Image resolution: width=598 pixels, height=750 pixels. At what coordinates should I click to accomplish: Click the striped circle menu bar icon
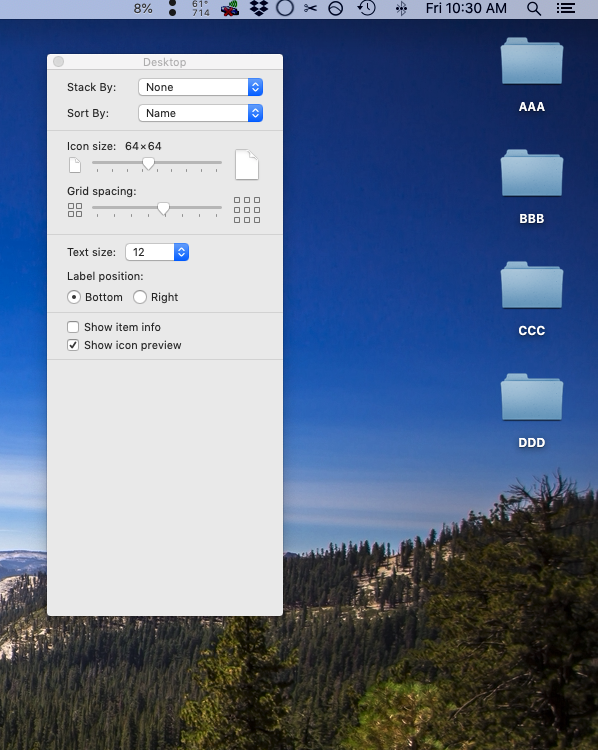pyautogui.click(x=335, y=9)
